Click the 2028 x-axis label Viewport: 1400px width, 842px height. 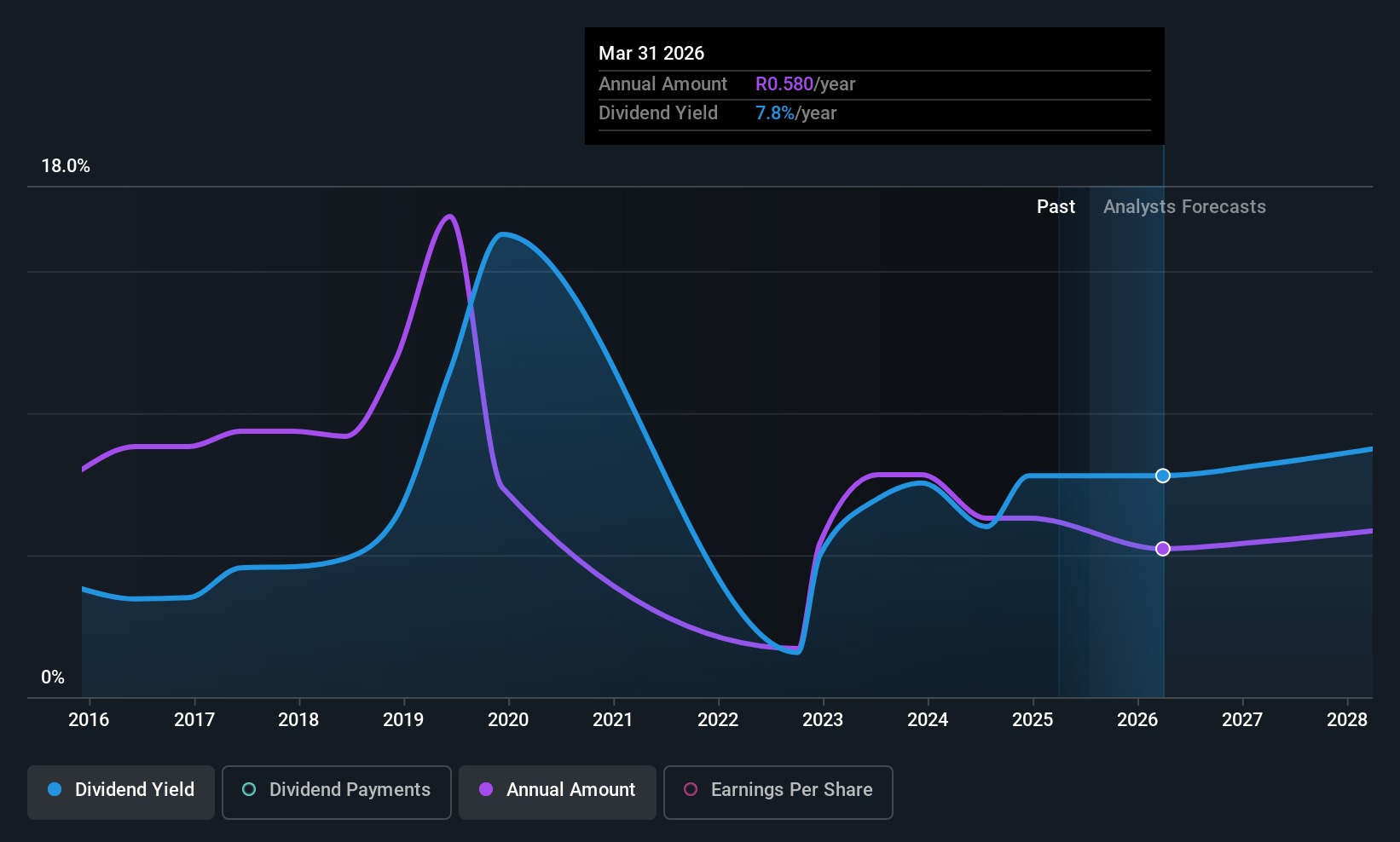tap(1347, 720)
